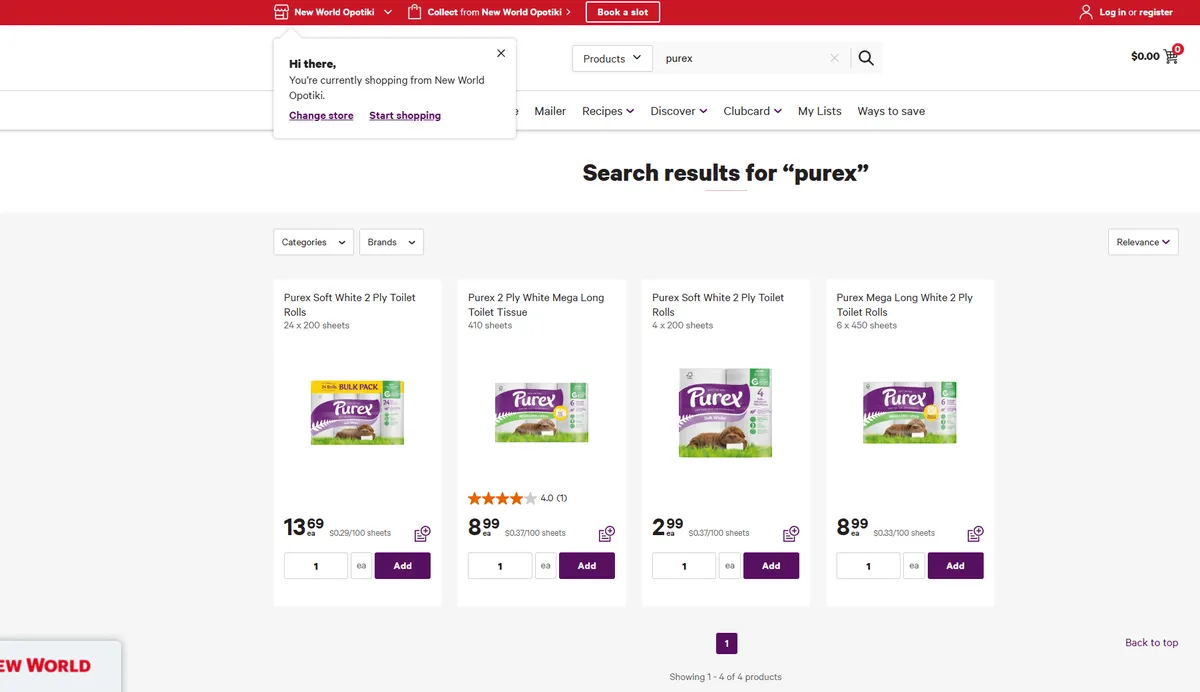This screenshot has height=692, width=1200.
Task: Add the 410 sheets Mega Long Tissue to cart
Action: tap(587, 566)
